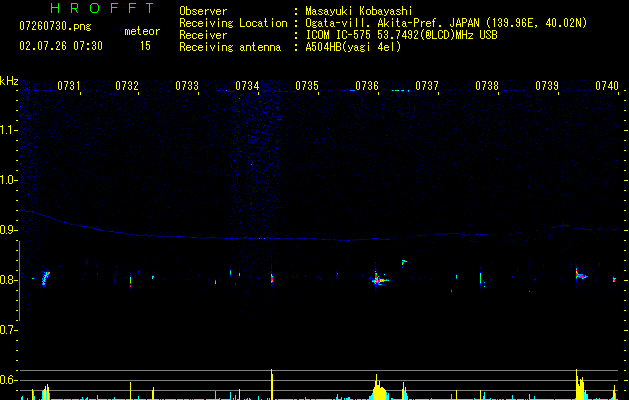The height and width of the screenshot is (400, 629).
Task: Click the 0738 time marker
Action: point(487,86)
